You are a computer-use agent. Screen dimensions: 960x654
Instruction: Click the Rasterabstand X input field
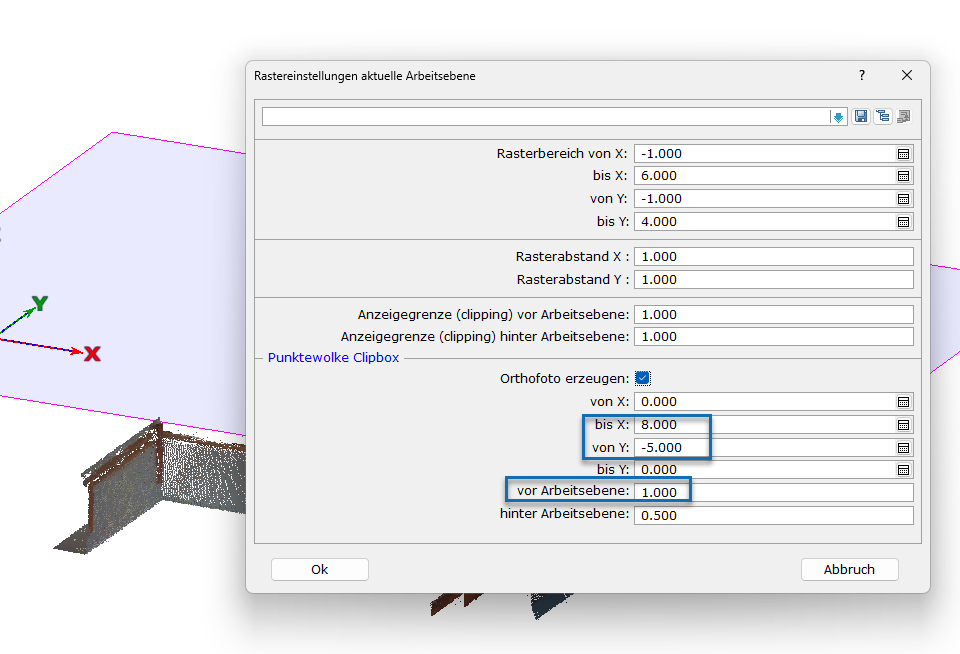pos(772,257)
